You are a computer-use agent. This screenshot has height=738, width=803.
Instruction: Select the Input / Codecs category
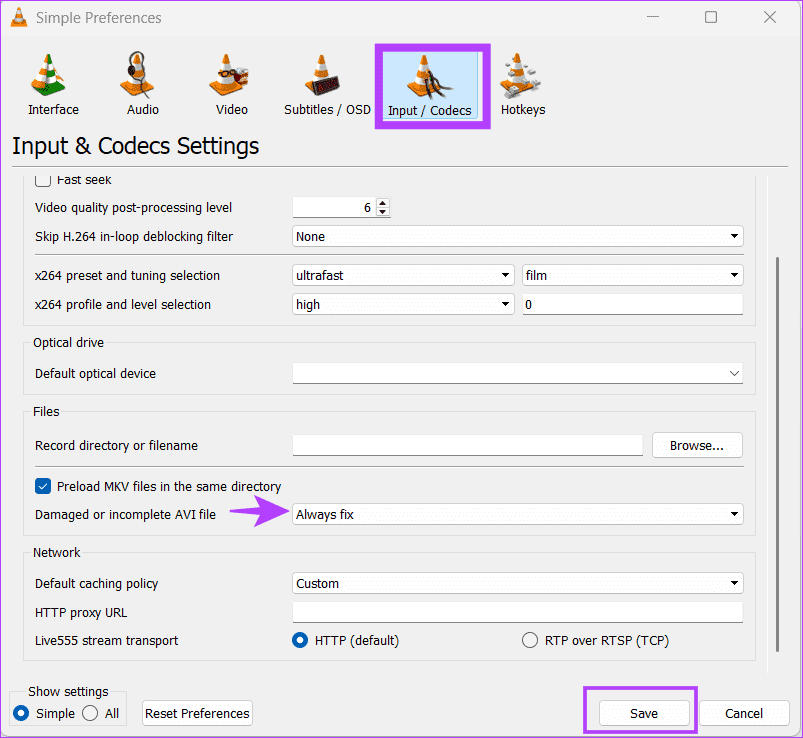[430, 86]
